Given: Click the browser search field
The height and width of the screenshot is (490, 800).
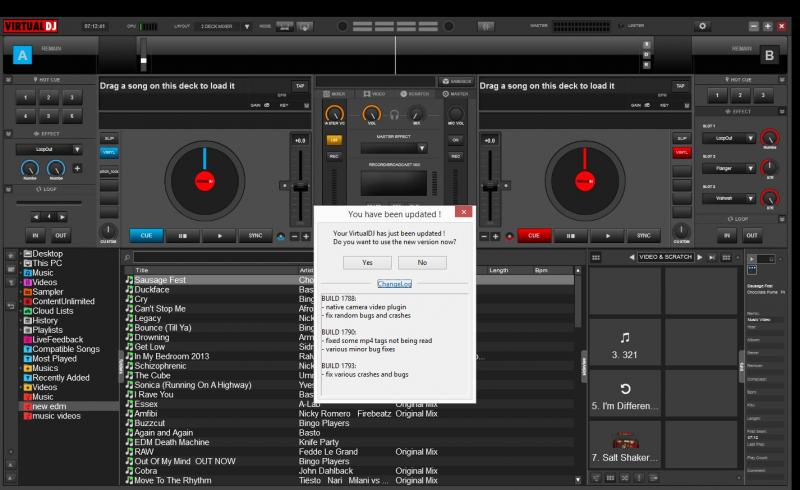Looking at the screenshot, I should click(223, 257).
